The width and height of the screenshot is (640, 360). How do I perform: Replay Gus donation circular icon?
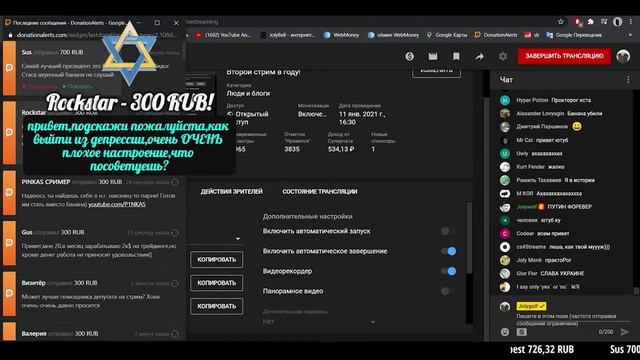[175, 233]
